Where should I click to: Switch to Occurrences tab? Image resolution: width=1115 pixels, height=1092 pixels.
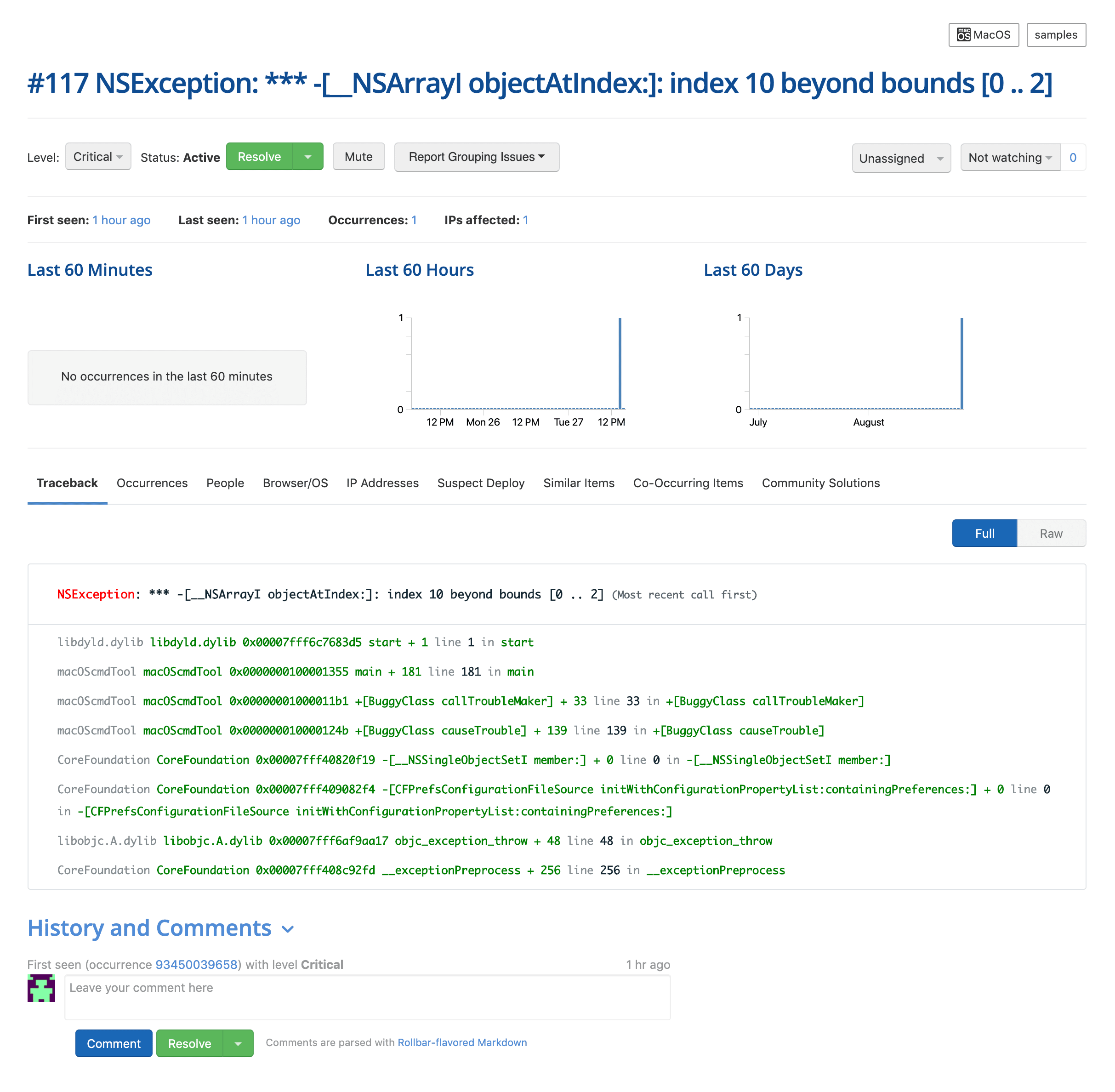click(153, 483)
